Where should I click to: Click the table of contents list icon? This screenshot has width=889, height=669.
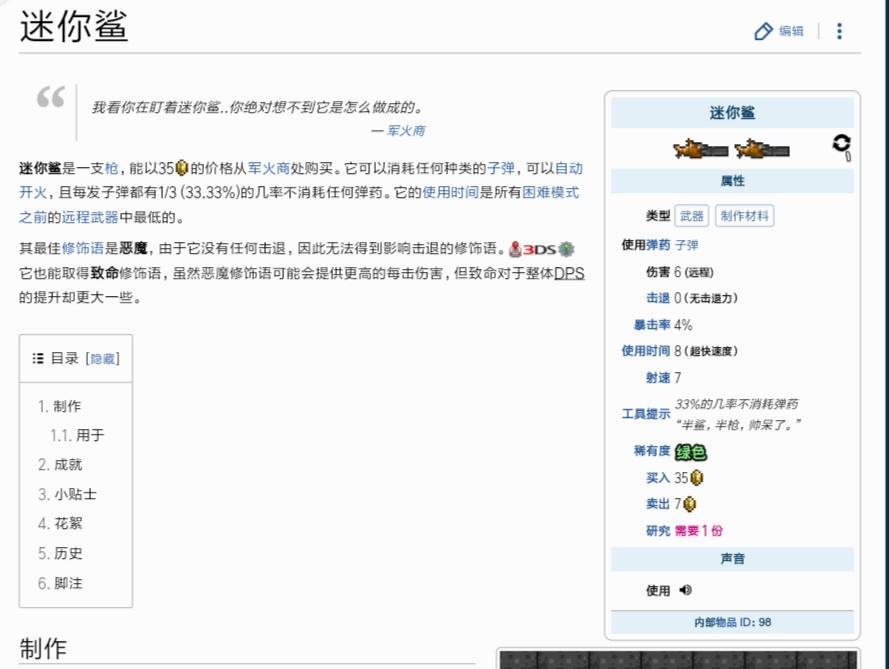38,358
